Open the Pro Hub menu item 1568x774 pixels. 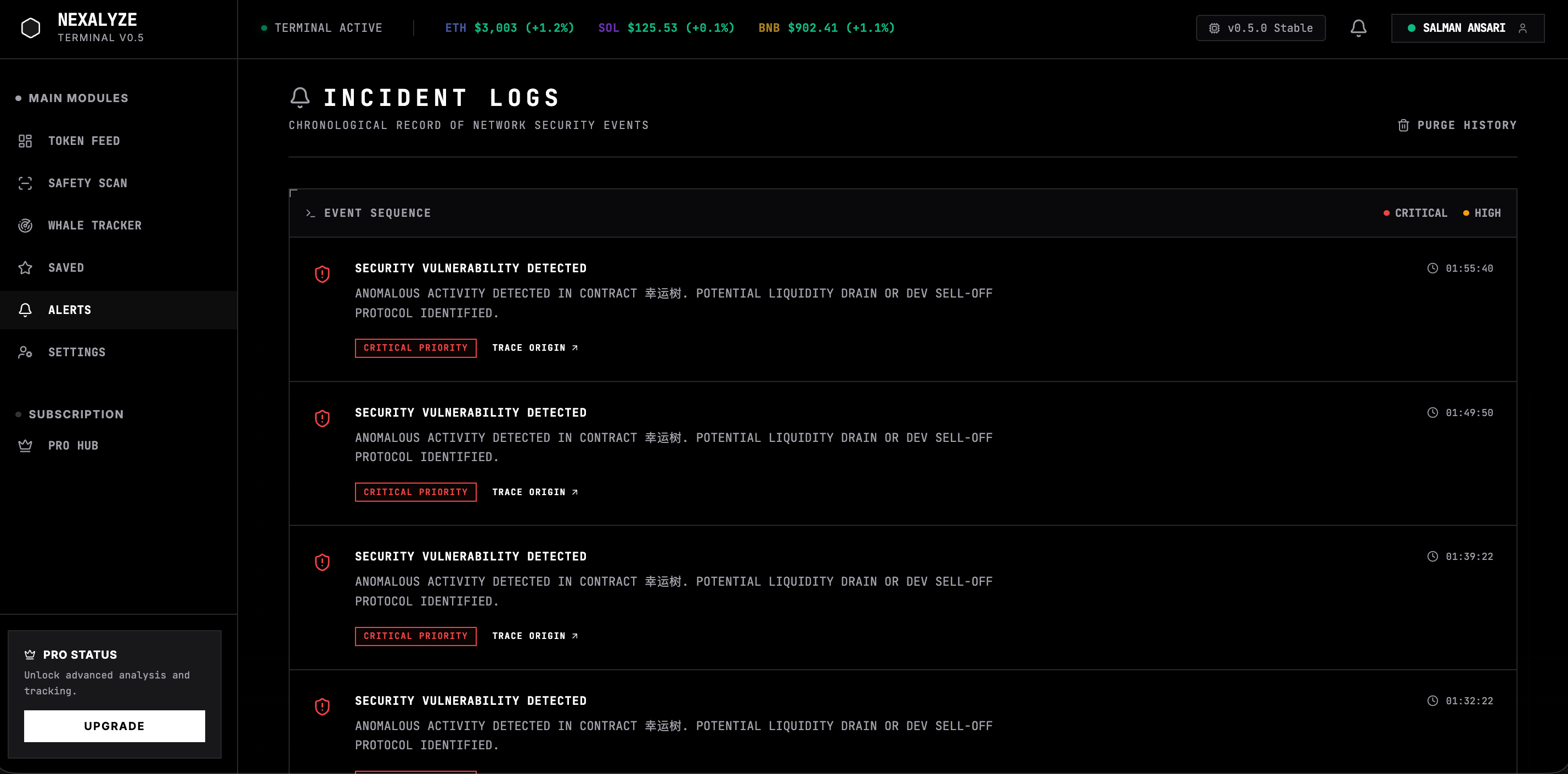click(73, 446)
